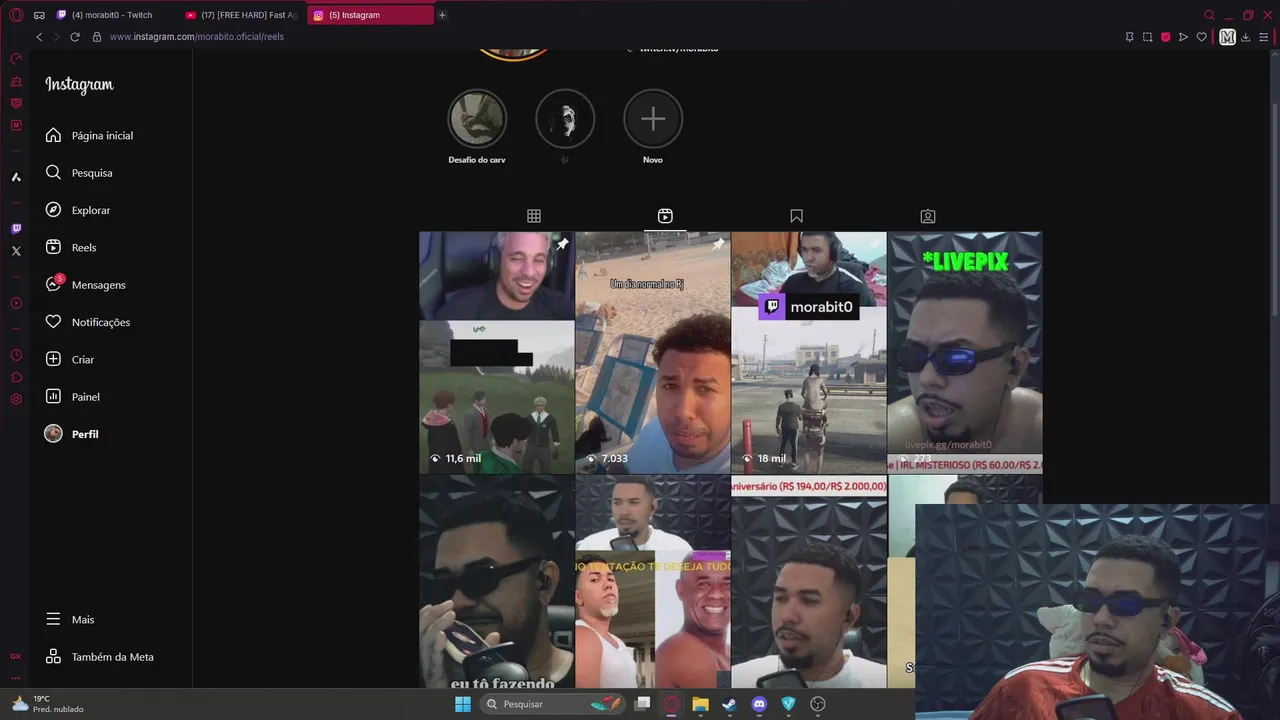Image resolution: width=1280 pixels, height=720 pixels.
Task: Go back to the previous page
Action: point(39,37)
